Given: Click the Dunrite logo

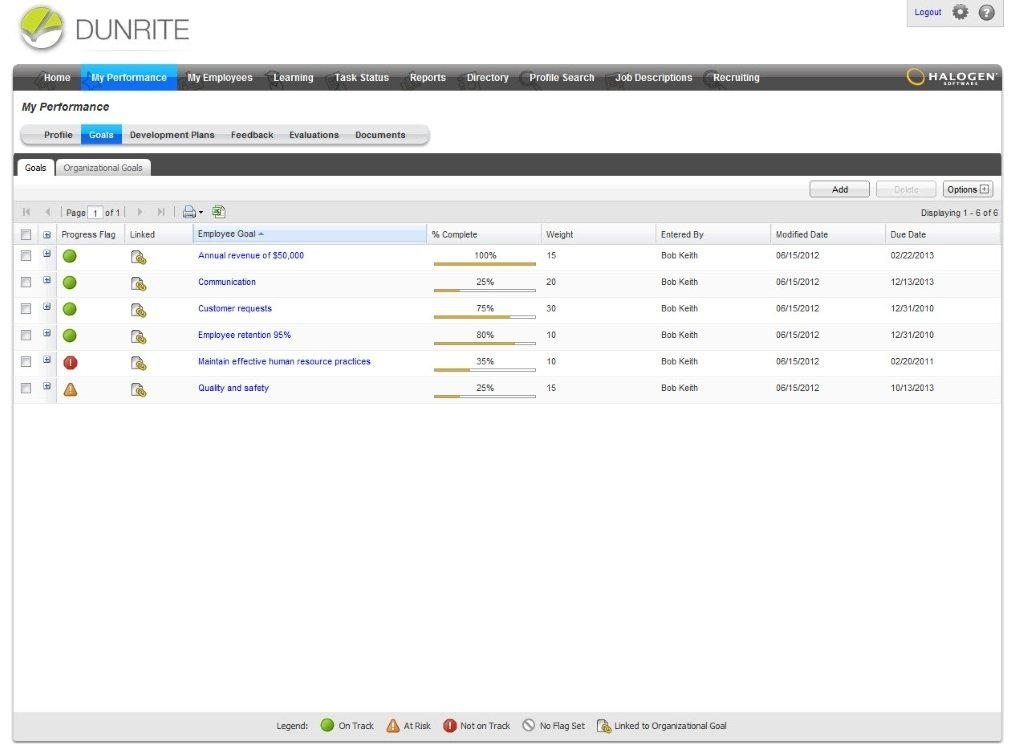Looking at the screenshot, I should click(104, 29).
